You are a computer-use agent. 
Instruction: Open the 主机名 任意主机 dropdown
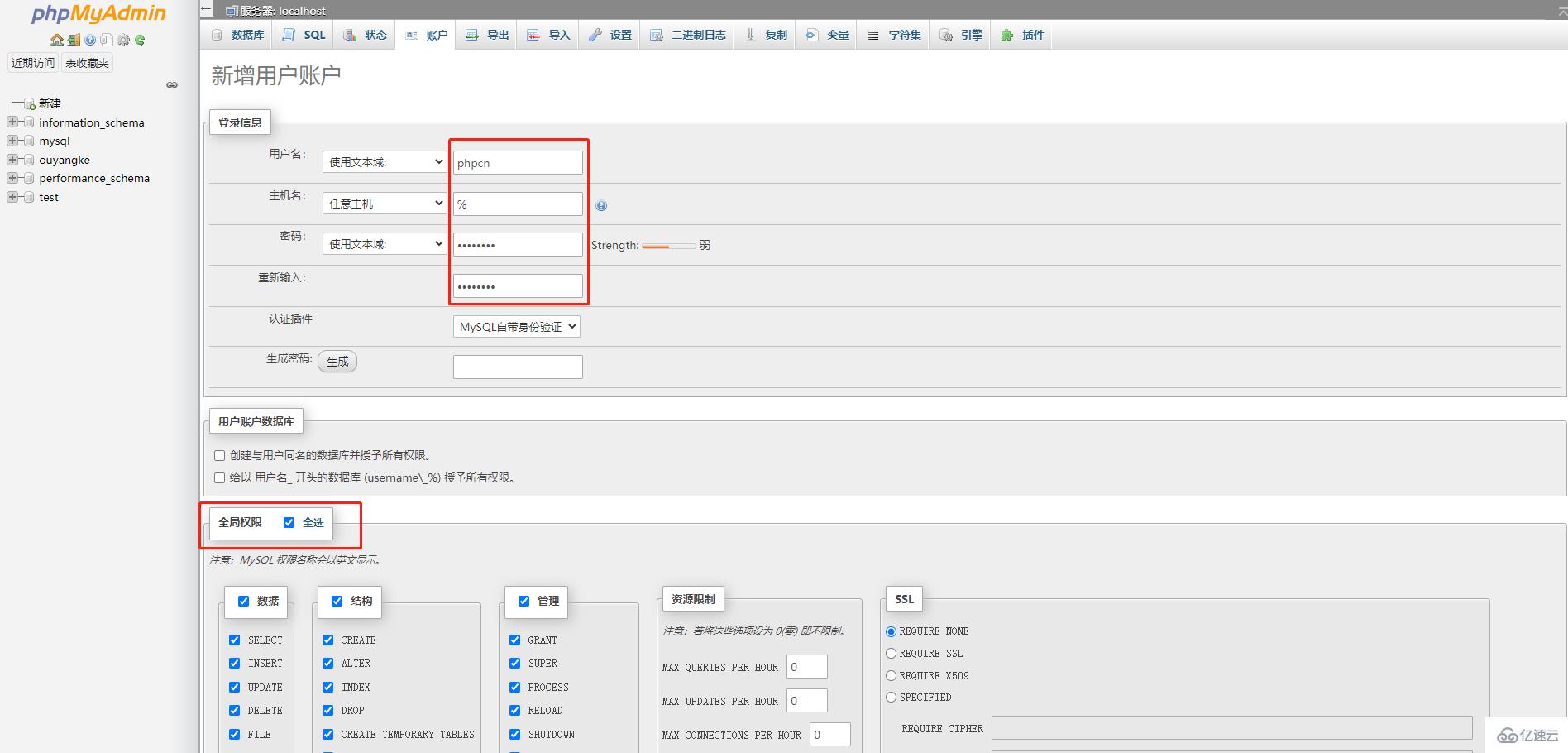(x=385, y=203)
